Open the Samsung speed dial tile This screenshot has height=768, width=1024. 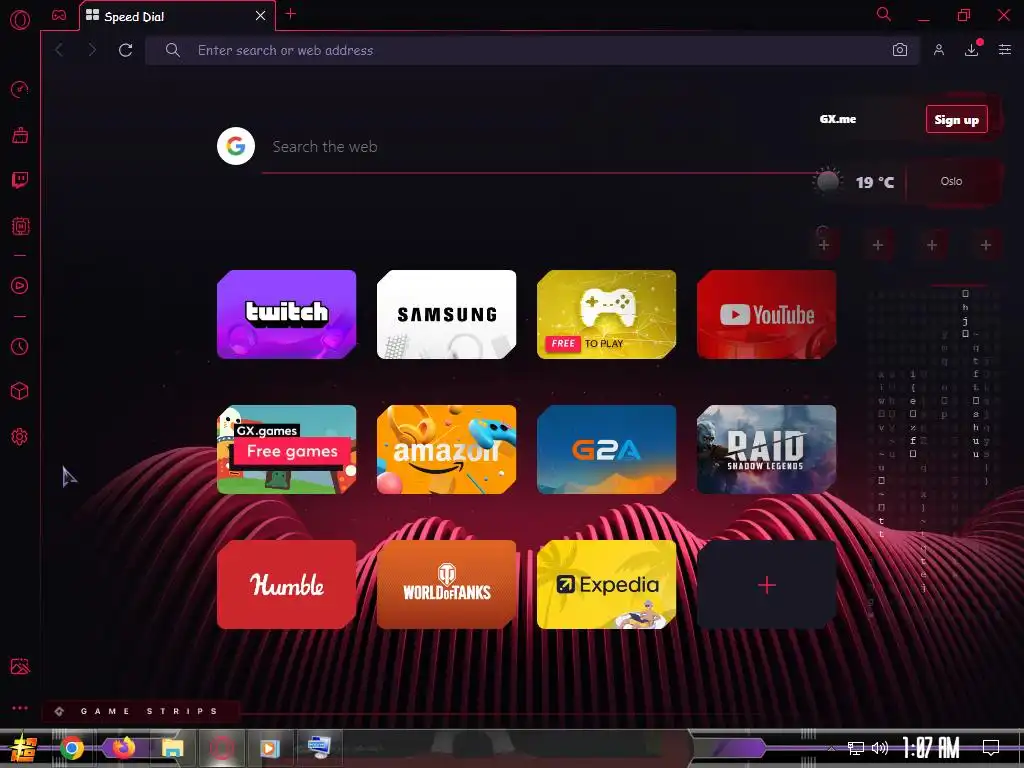[447, 314]
